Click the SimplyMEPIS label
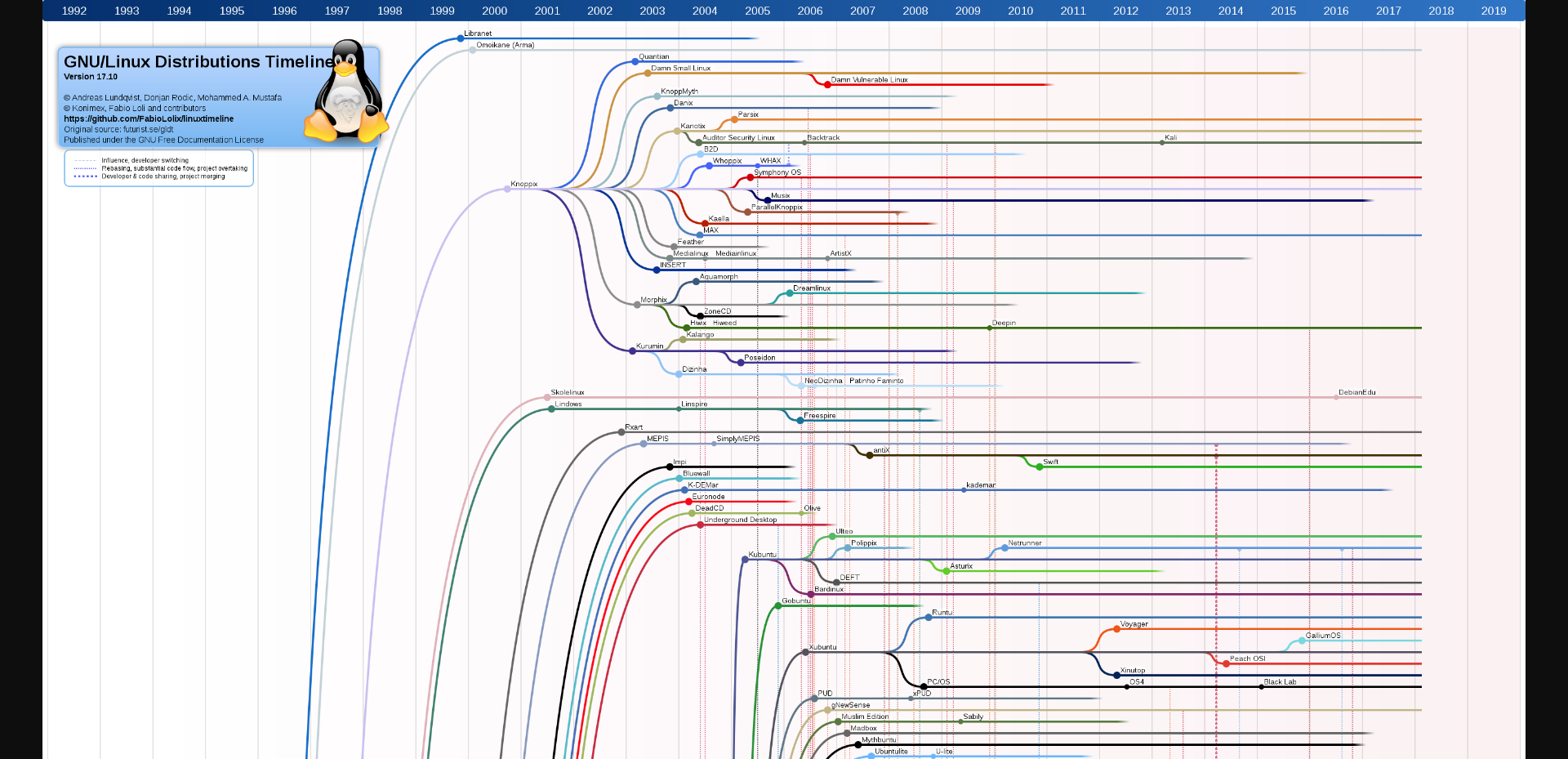 tap(738, 439)
